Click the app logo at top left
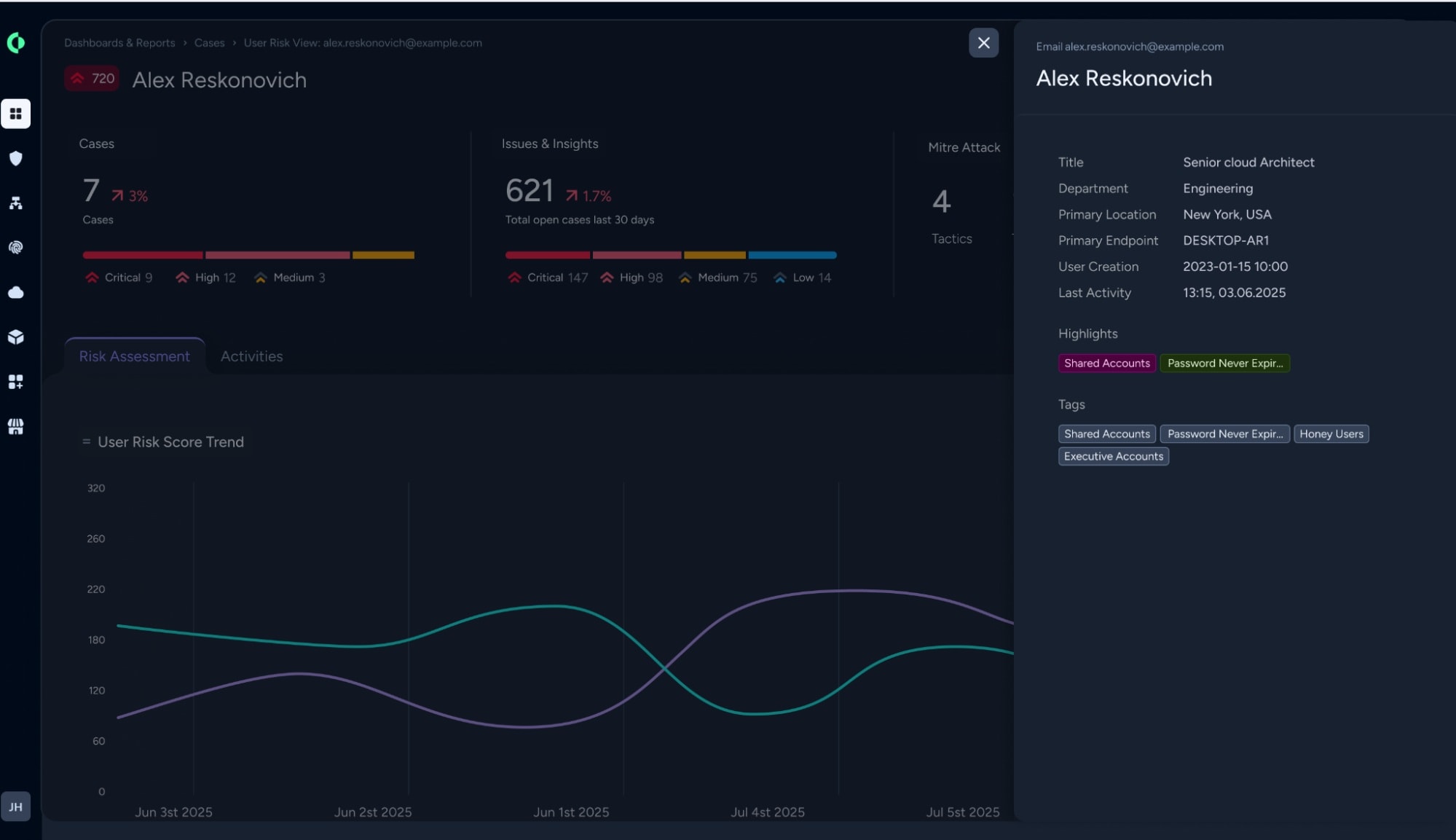1456x840 pixels. [x=16, y=43]
